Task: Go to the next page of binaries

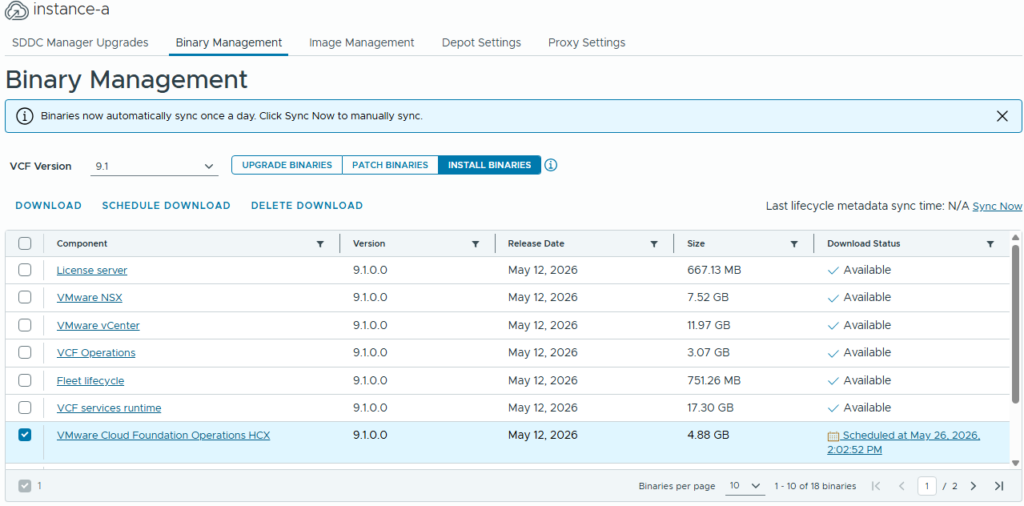Action: [x=973, y=486]
